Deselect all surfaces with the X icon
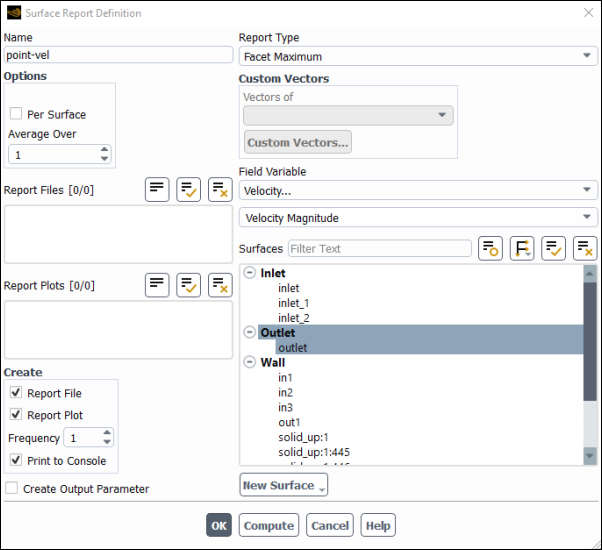 pos(585,249)
